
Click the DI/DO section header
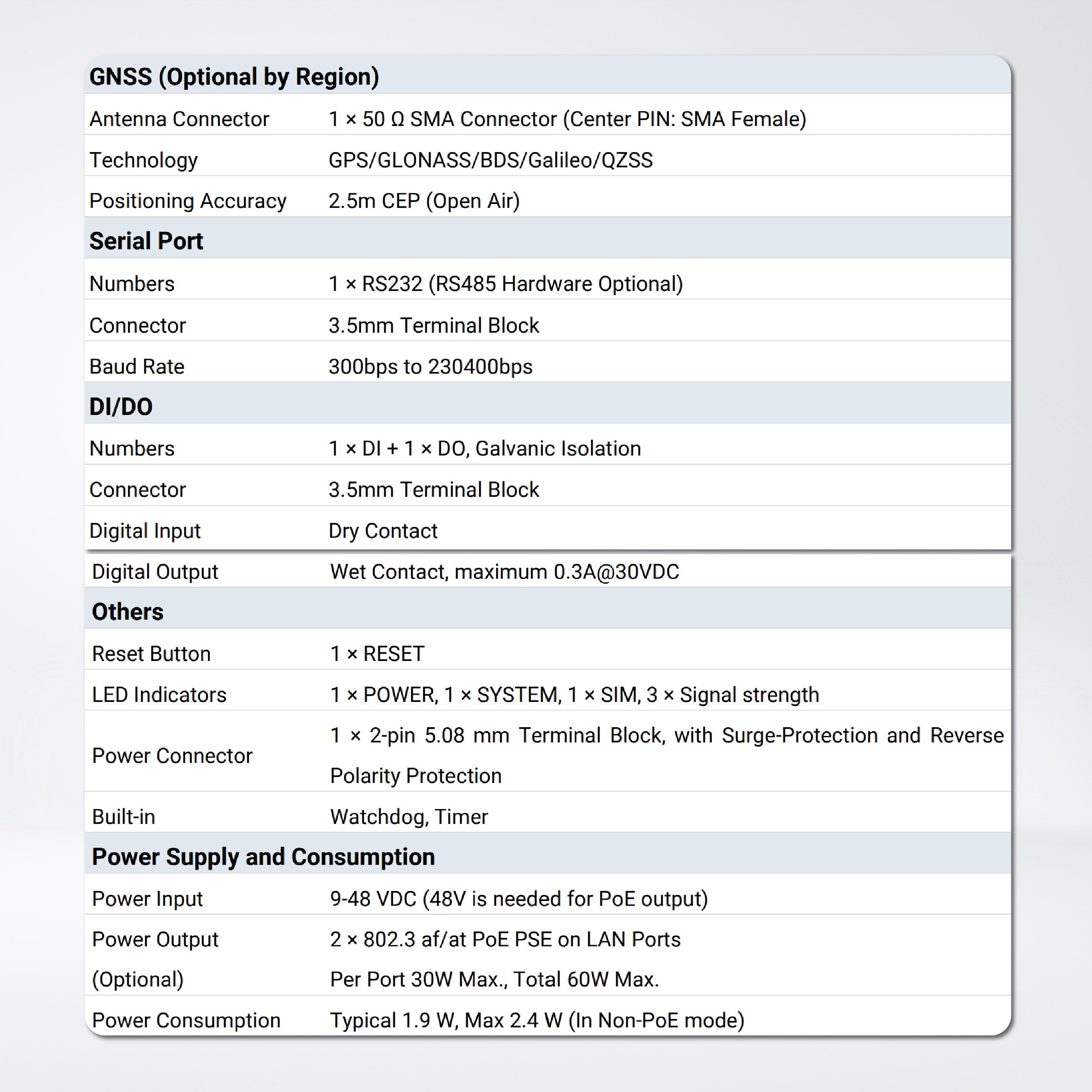point(121,407)
